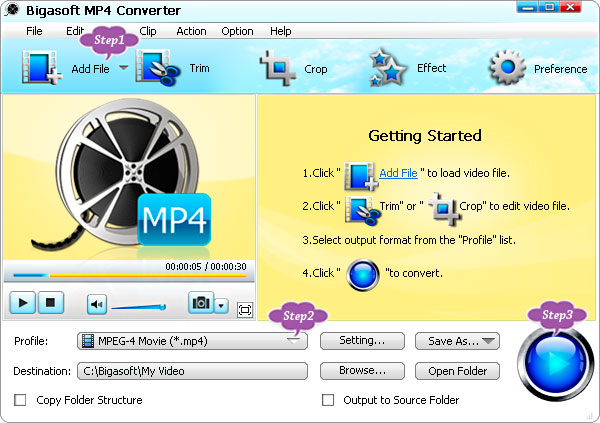Screen dimensions: 600x423
Task: Open the Edit menu
Action: (x=75, y=31)
